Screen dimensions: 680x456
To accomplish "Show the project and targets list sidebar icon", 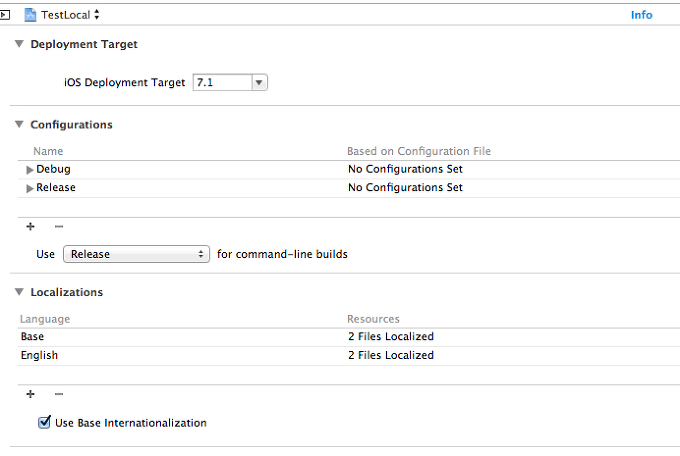I will coord(4,15).
